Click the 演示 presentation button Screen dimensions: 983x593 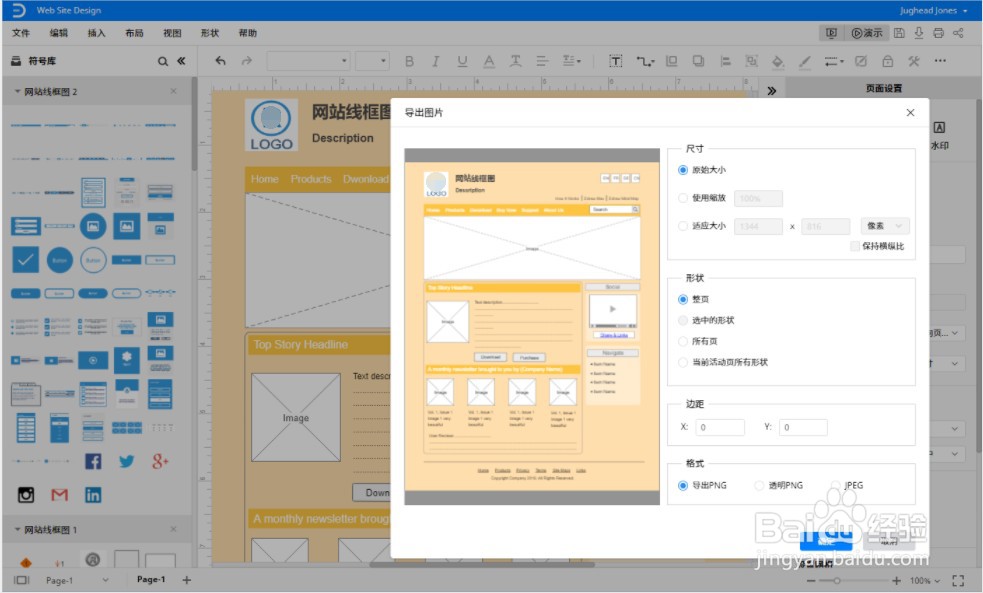point(866,33)
